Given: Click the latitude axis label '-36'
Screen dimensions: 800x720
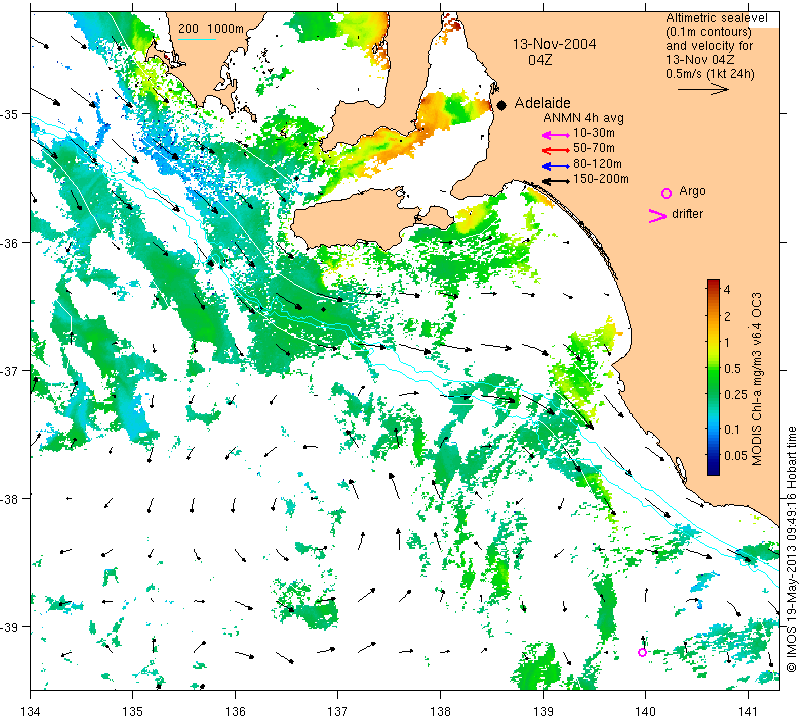Looking at the screenshot, I should [x=9, y=243].
